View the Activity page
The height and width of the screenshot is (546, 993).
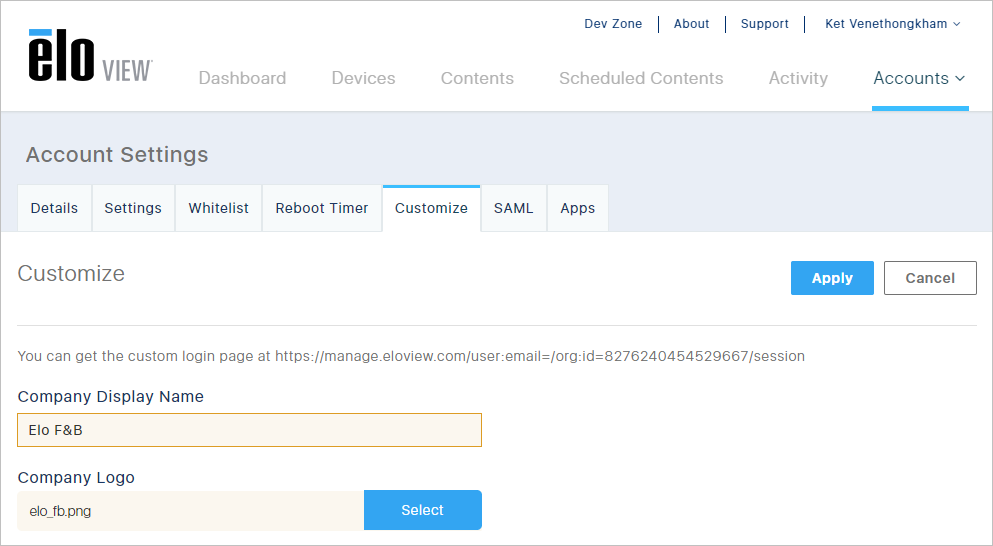tap(798, 78)
